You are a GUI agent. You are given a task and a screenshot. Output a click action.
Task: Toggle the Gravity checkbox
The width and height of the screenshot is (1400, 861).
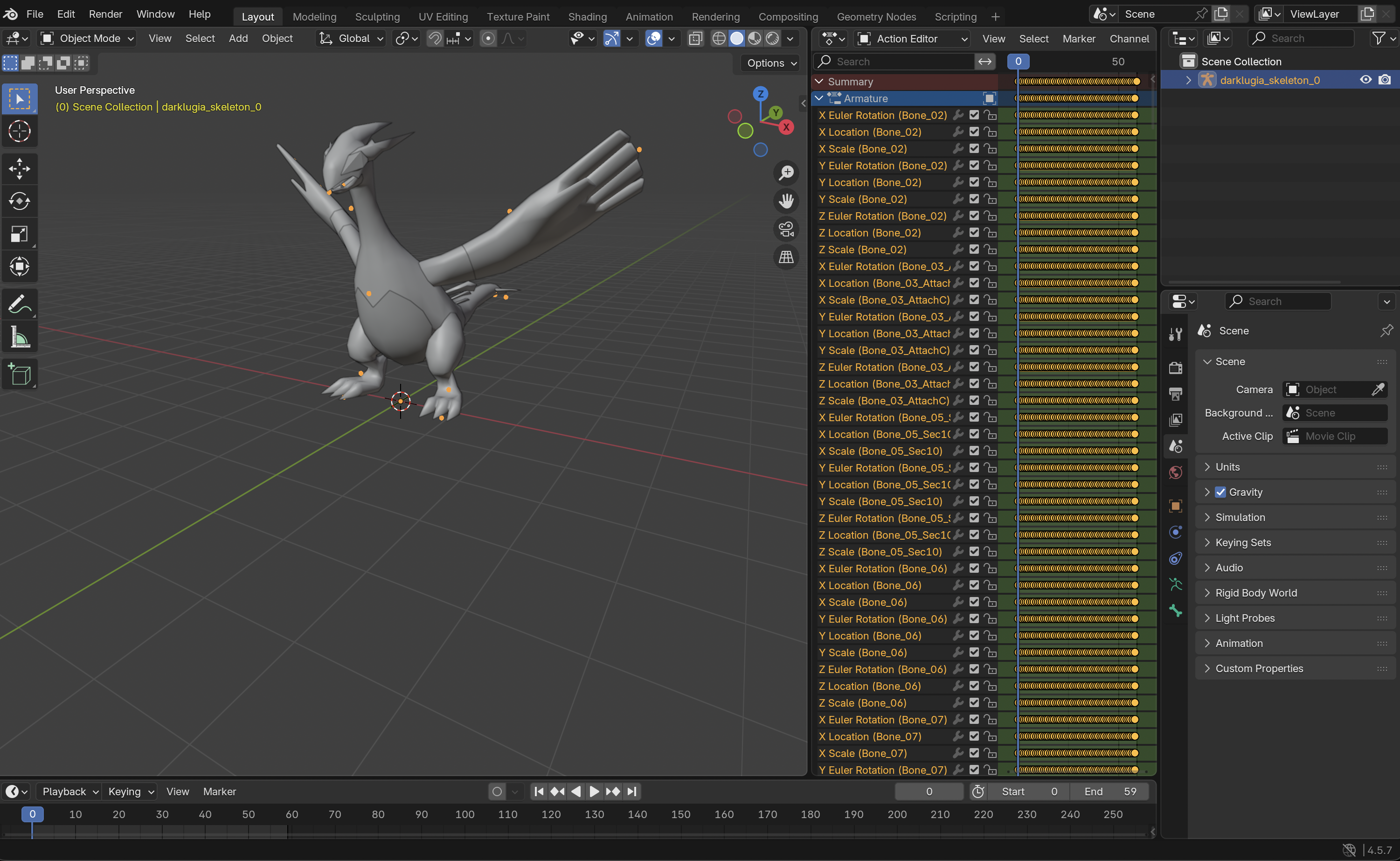coord(1220,492)
